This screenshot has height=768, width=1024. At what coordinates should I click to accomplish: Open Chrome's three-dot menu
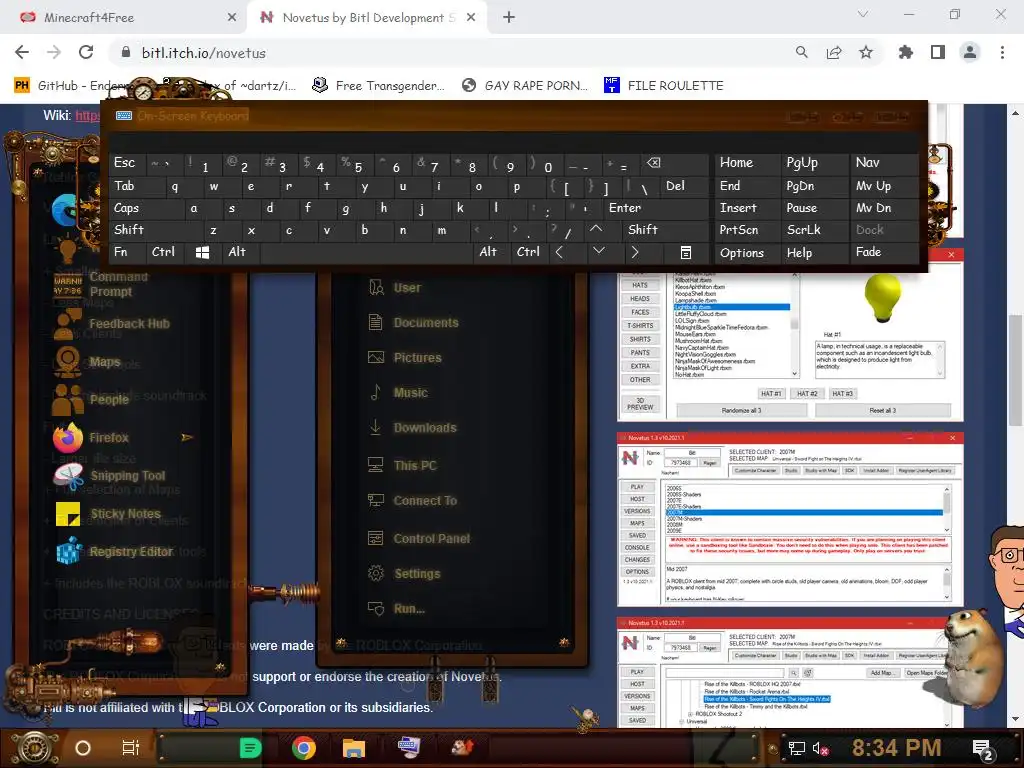click(x=1002, y=52)
